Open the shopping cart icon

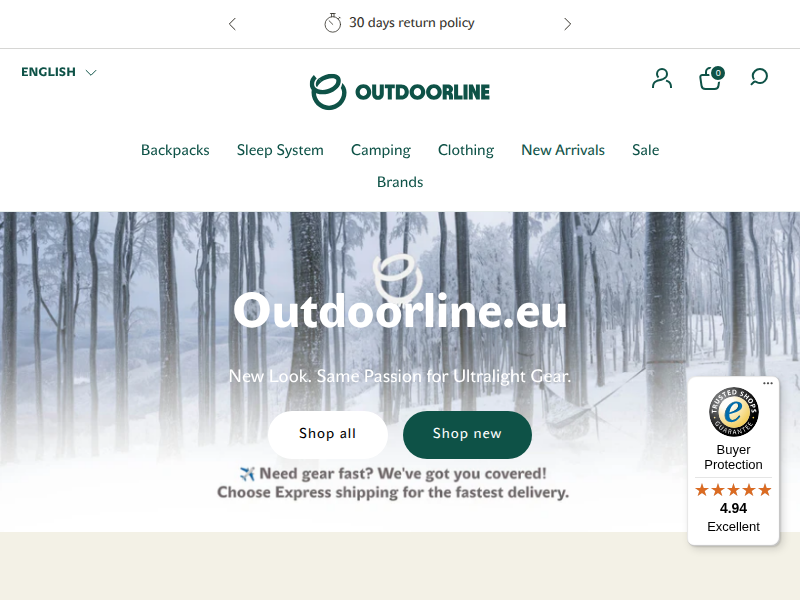tap(711, 79)
